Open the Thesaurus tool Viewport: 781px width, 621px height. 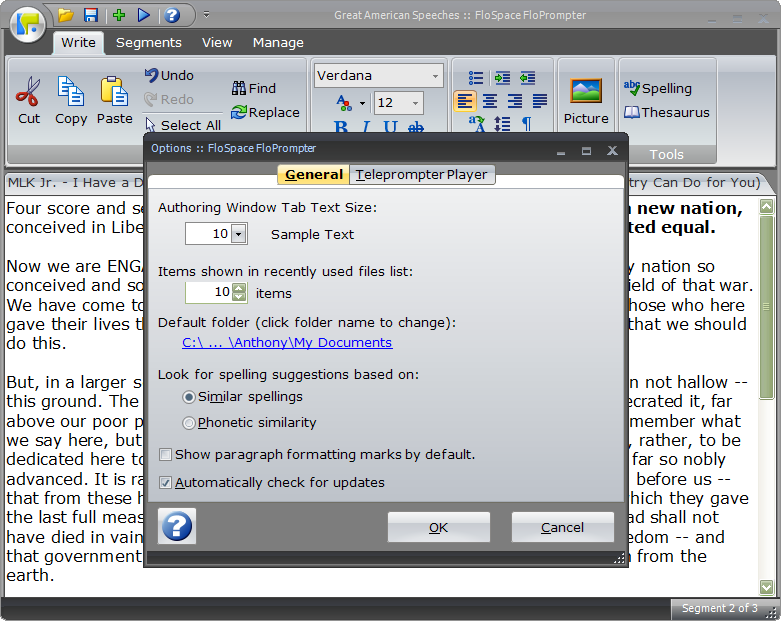coord(666,113)
